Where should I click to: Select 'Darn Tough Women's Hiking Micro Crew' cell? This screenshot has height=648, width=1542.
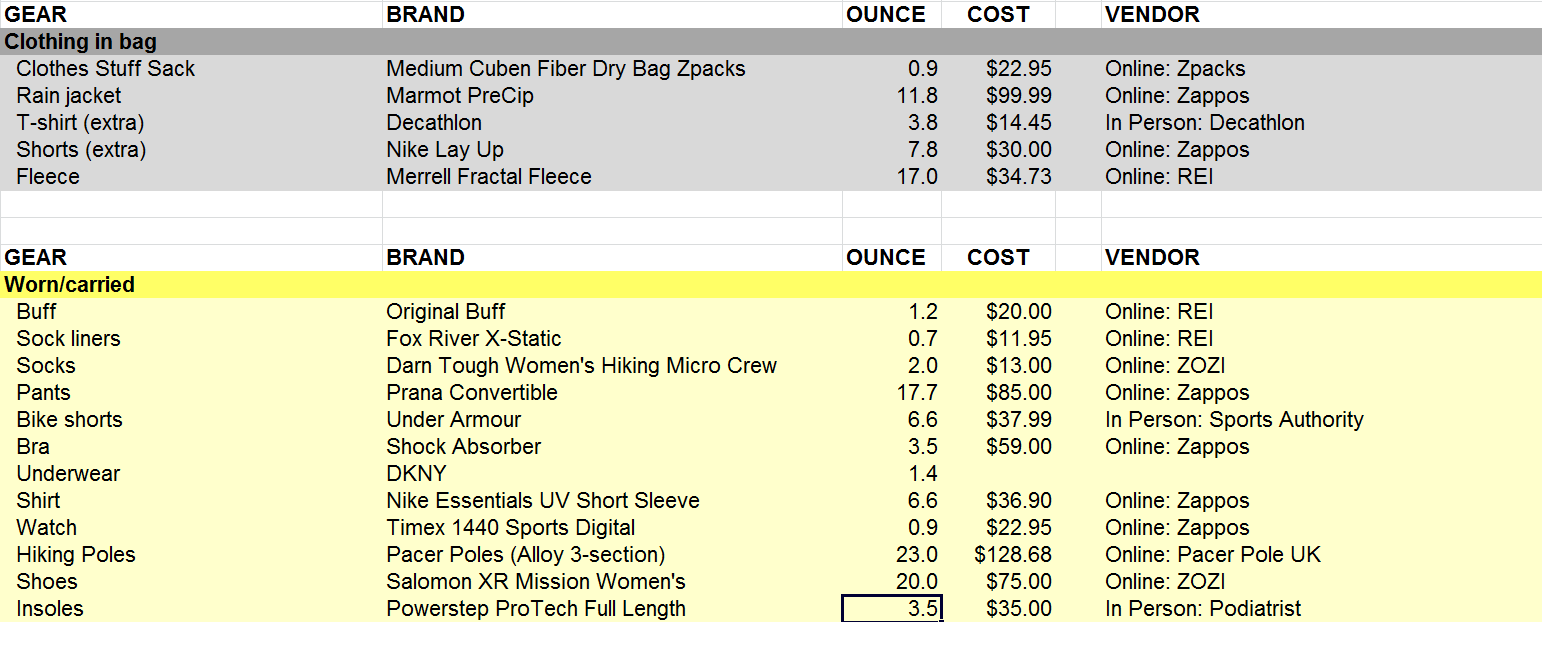tap(581, 366)
